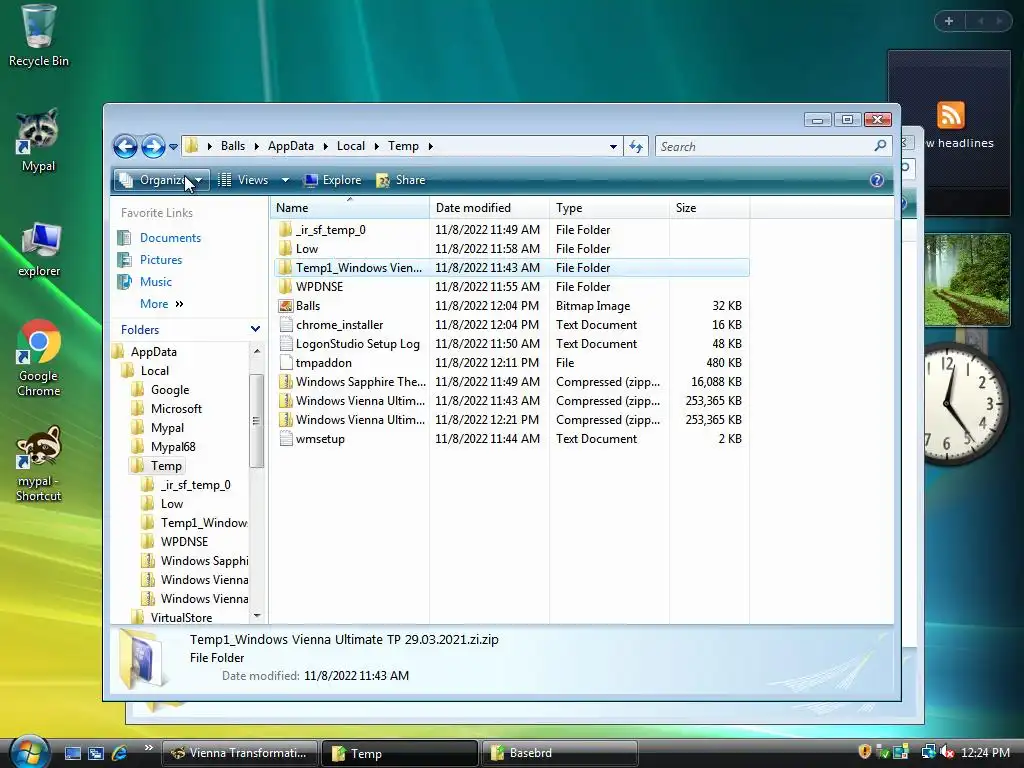Open Documents favorite link
This screenshot has width=1024, height=768.
click(170, 238)
